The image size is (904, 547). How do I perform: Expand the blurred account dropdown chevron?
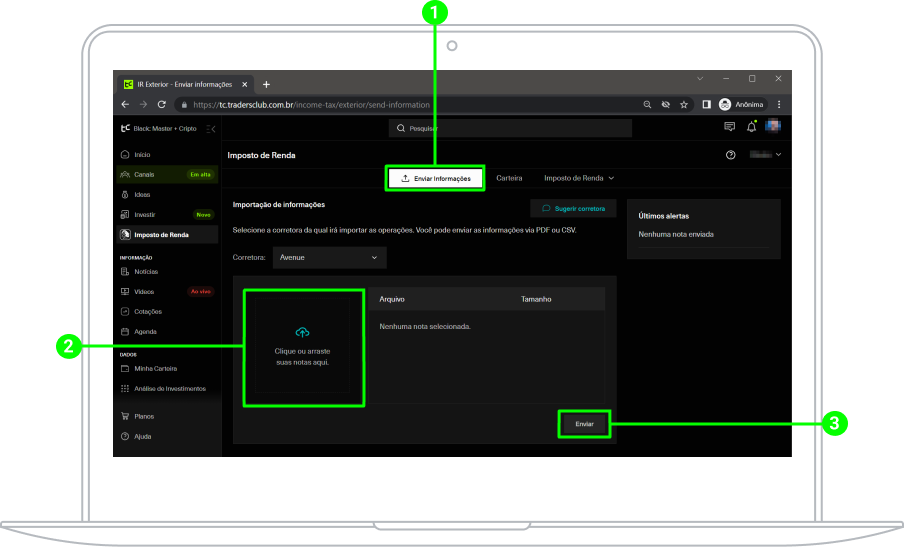click(x=778, y=154)
